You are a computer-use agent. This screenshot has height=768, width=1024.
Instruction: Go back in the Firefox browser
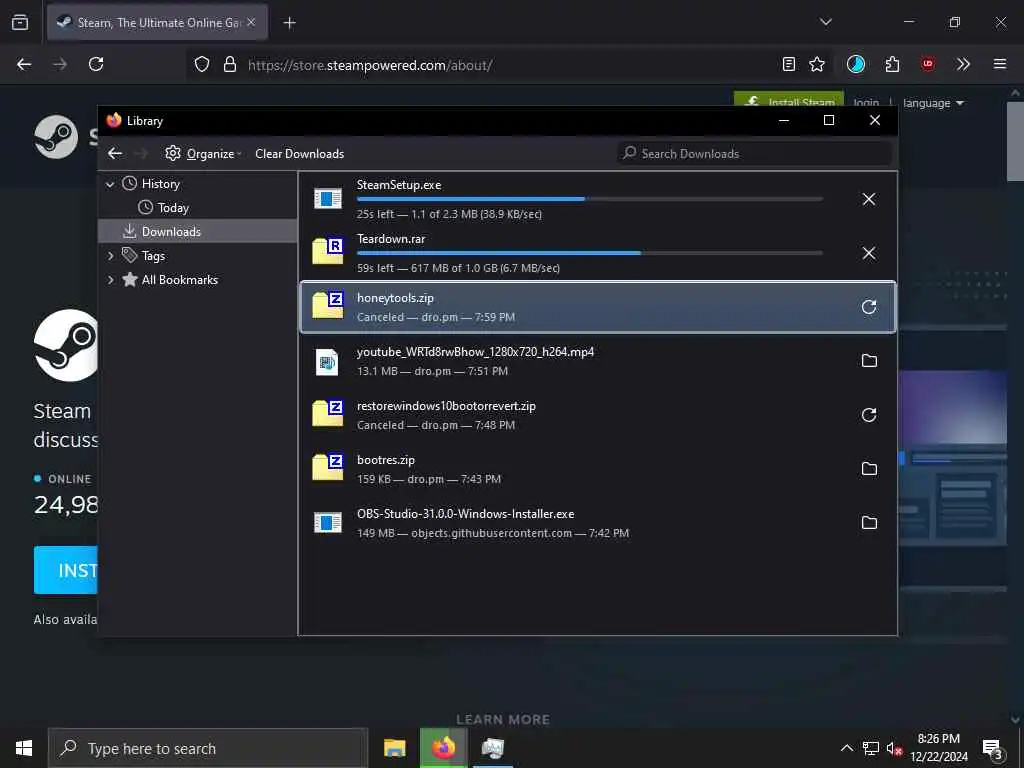pos(24,64)
